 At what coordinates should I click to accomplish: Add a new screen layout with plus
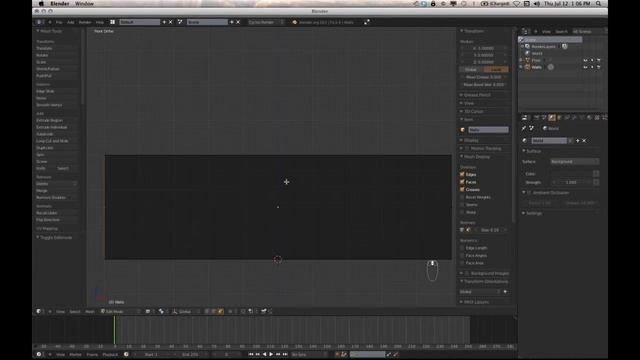[164, 22]
